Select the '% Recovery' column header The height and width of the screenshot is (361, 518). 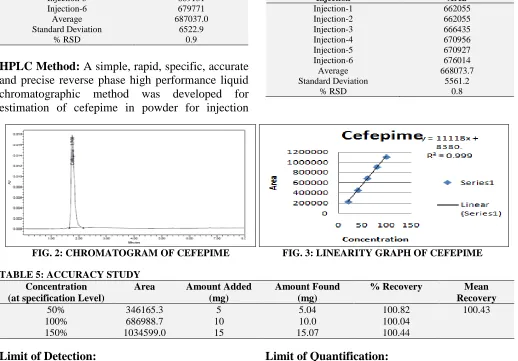click(x=396, y=287)
